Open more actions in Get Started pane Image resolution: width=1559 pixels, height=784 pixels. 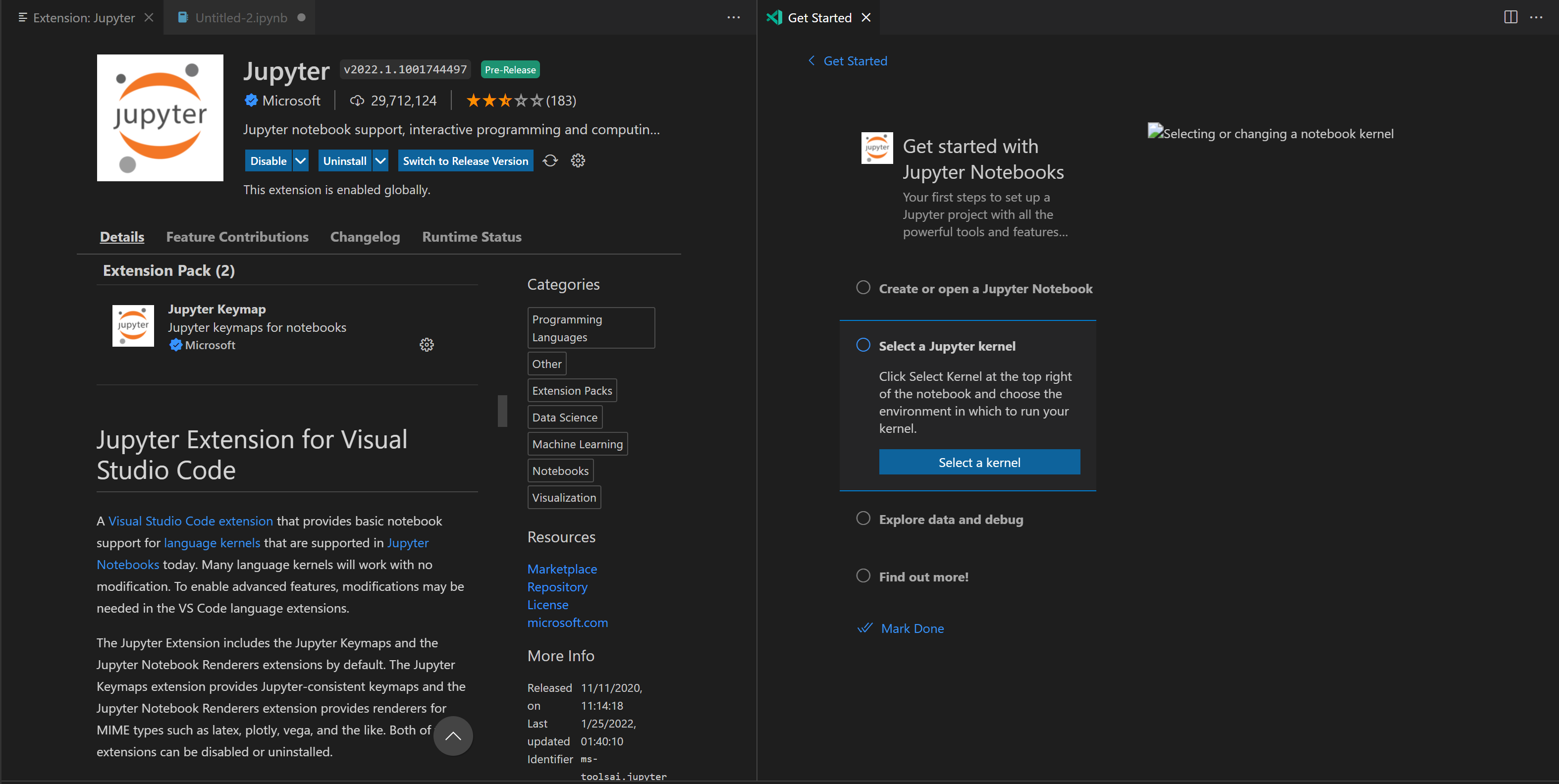click(x=1538, y=17)
